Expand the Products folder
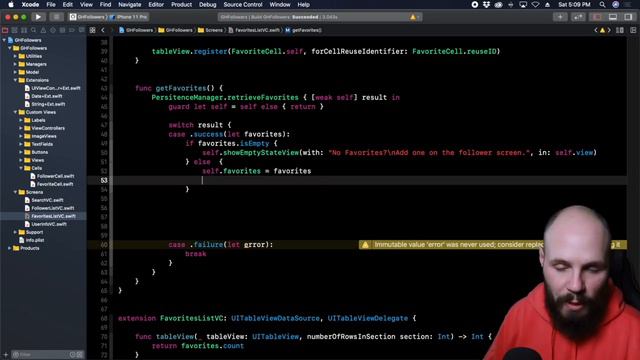 [x=10, y=248]
